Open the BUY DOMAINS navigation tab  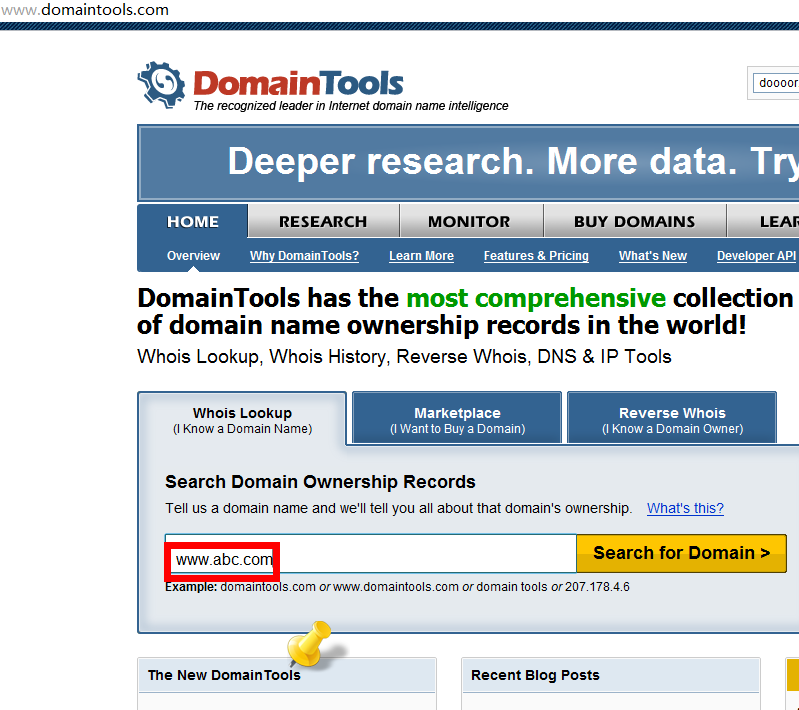(634, 221)
